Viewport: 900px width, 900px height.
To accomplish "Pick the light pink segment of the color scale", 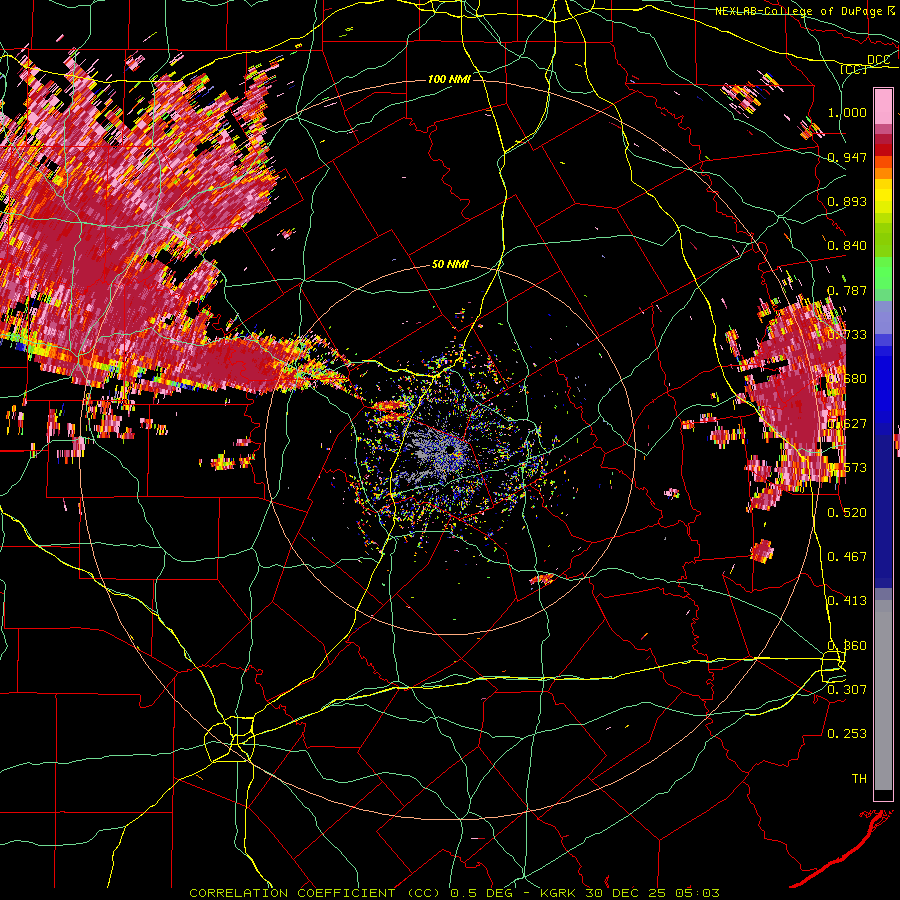I will (x=883, y=106).
